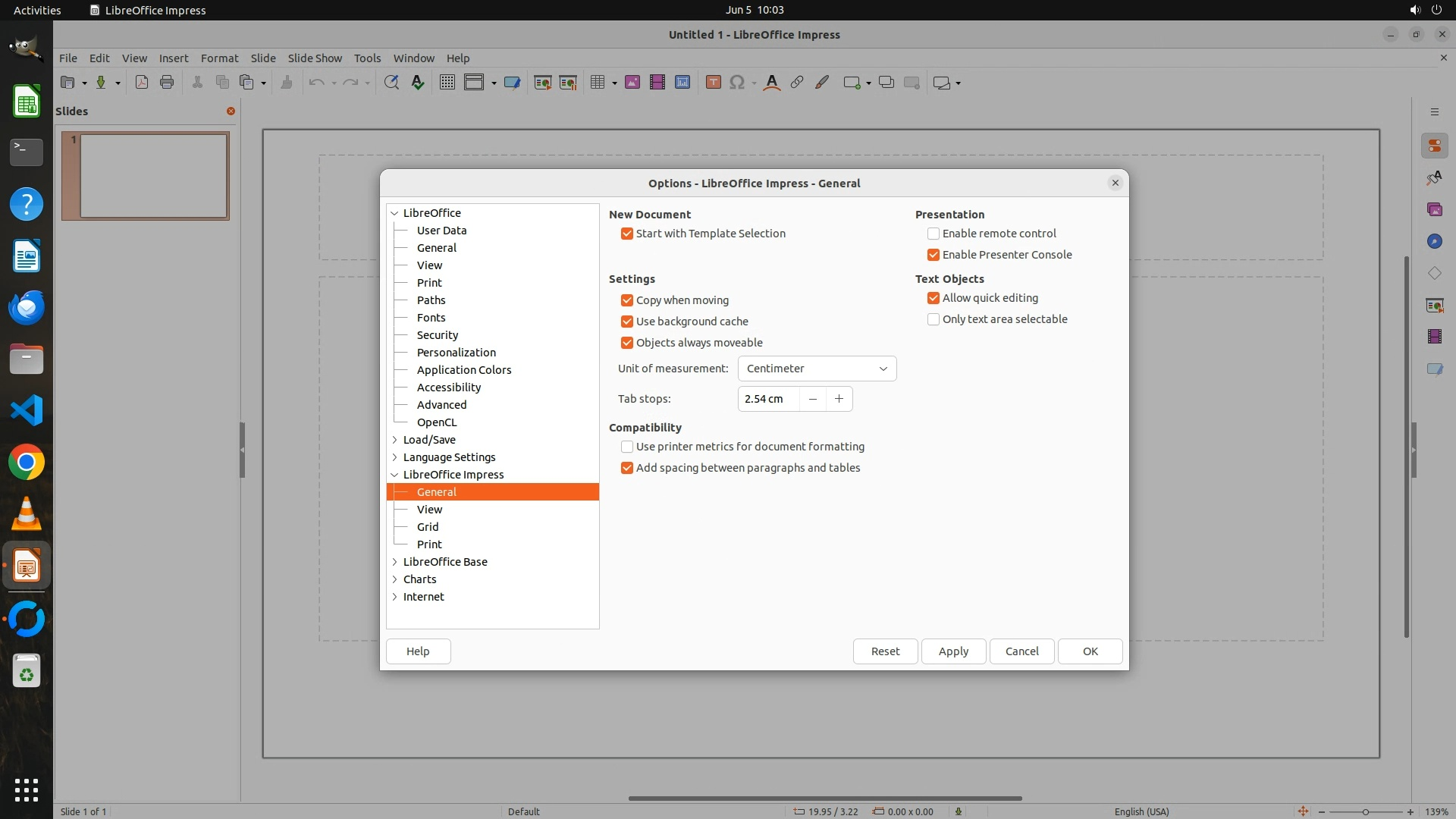This screenshot has height=819, width=1456.
Task: Increase tab stops with plus button
Action: pos(839,399)
